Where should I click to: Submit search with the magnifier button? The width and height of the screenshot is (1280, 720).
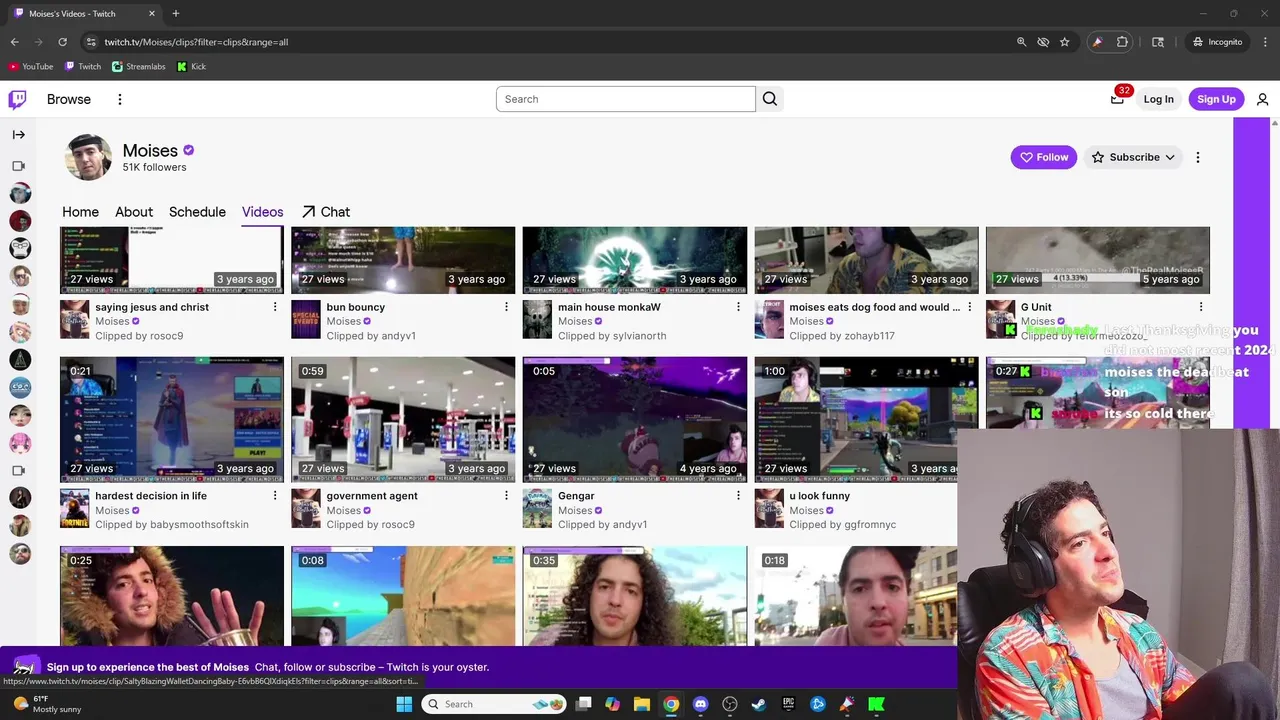(x=770, y=99)
